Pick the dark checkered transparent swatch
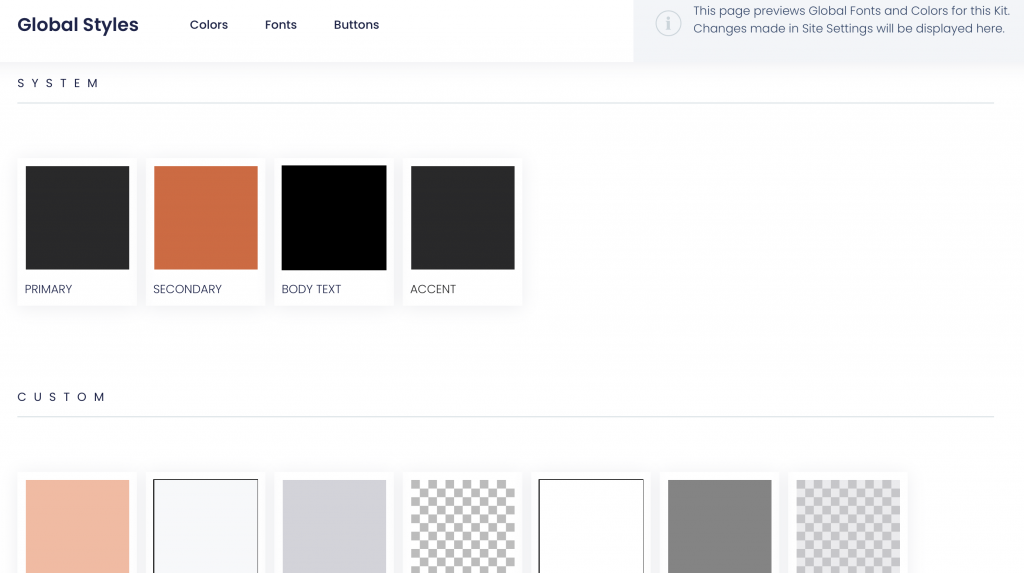Viewport: 1024px width, 573px height. (x=462, y=527)
